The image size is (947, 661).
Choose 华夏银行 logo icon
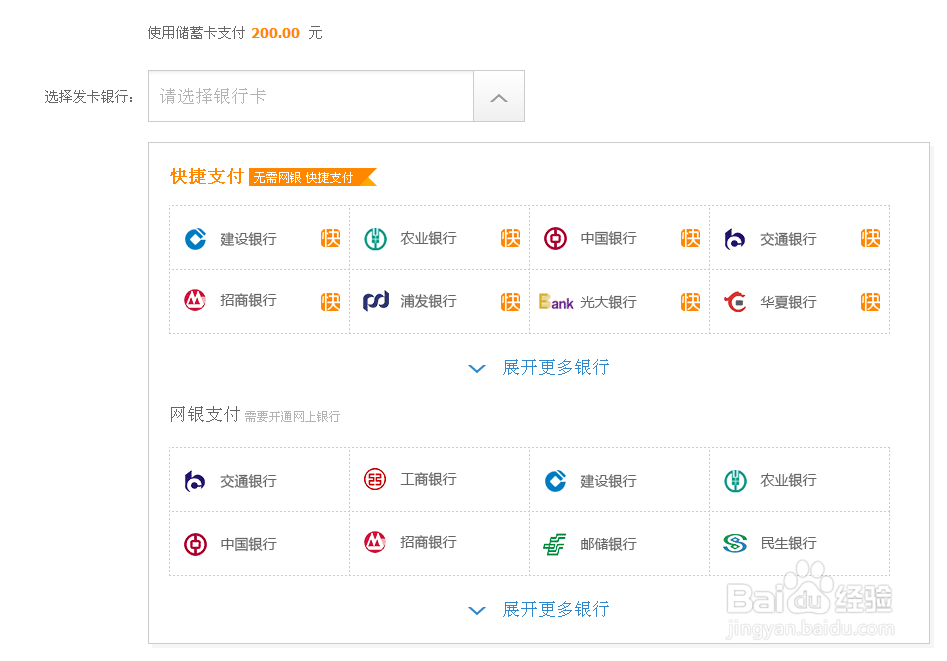click(x=735, y=301)
